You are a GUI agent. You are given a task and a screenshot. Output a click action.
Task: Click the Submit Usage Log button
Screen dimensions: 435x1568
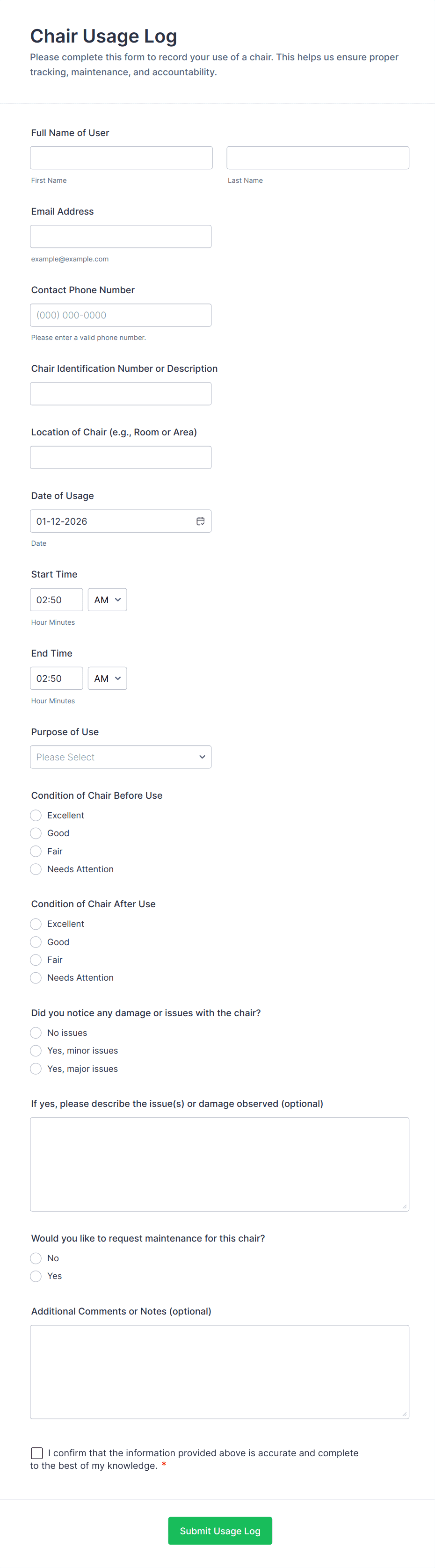[x=220, y=1530]
